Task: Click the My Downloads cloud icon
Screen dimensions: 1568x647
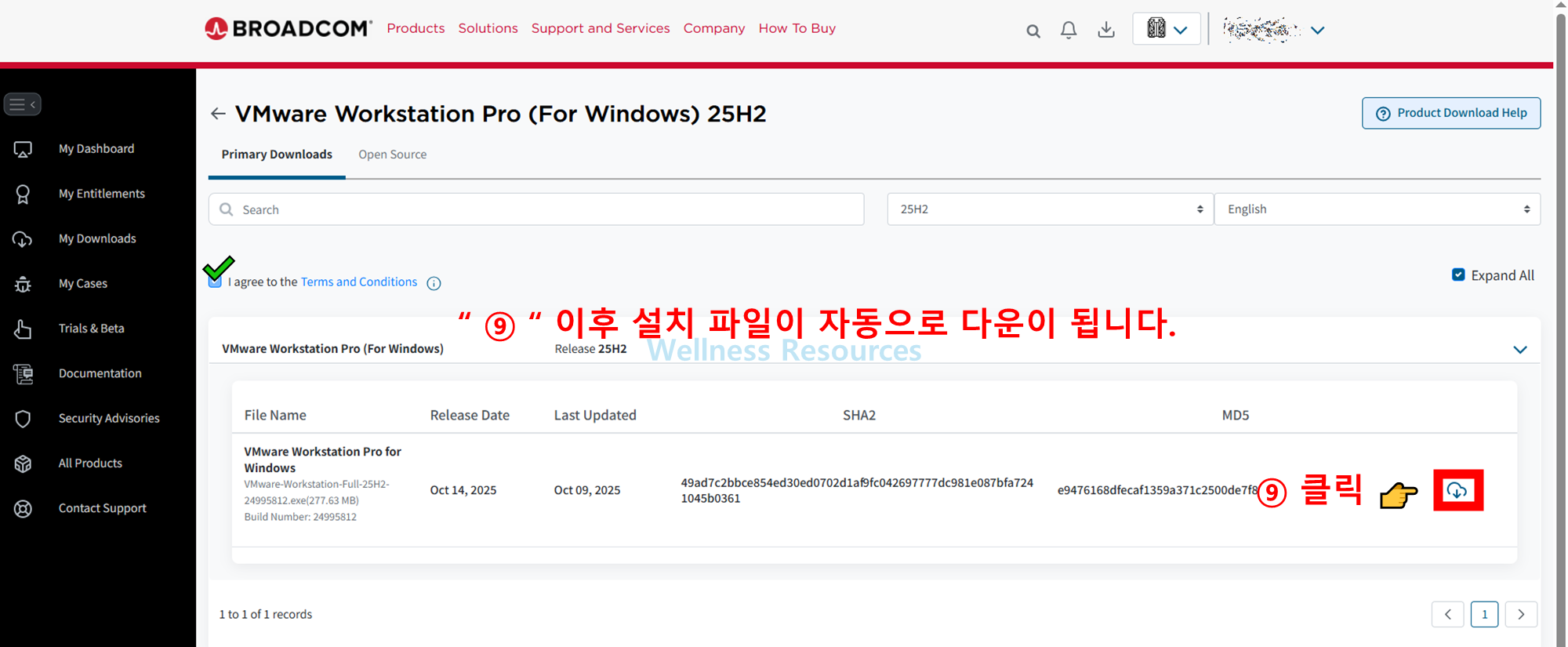Action: pos(23,239)
